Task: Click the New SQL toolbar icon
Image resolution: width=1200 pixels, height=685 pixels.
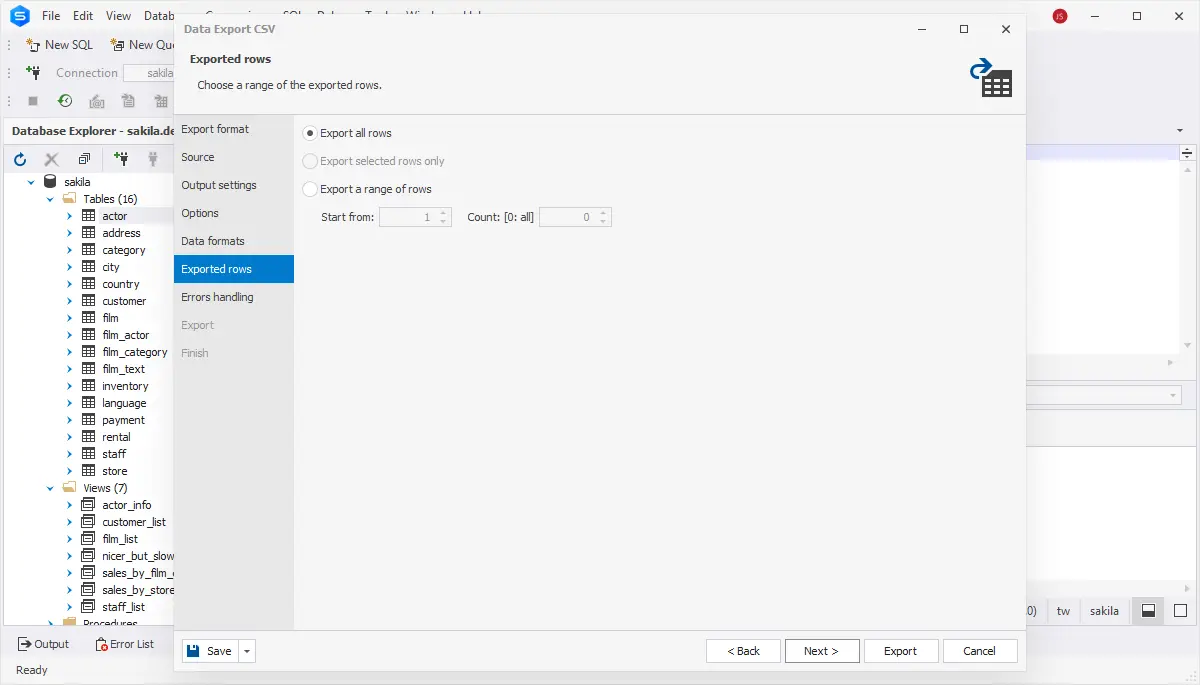Action: [x=33, y=45]
